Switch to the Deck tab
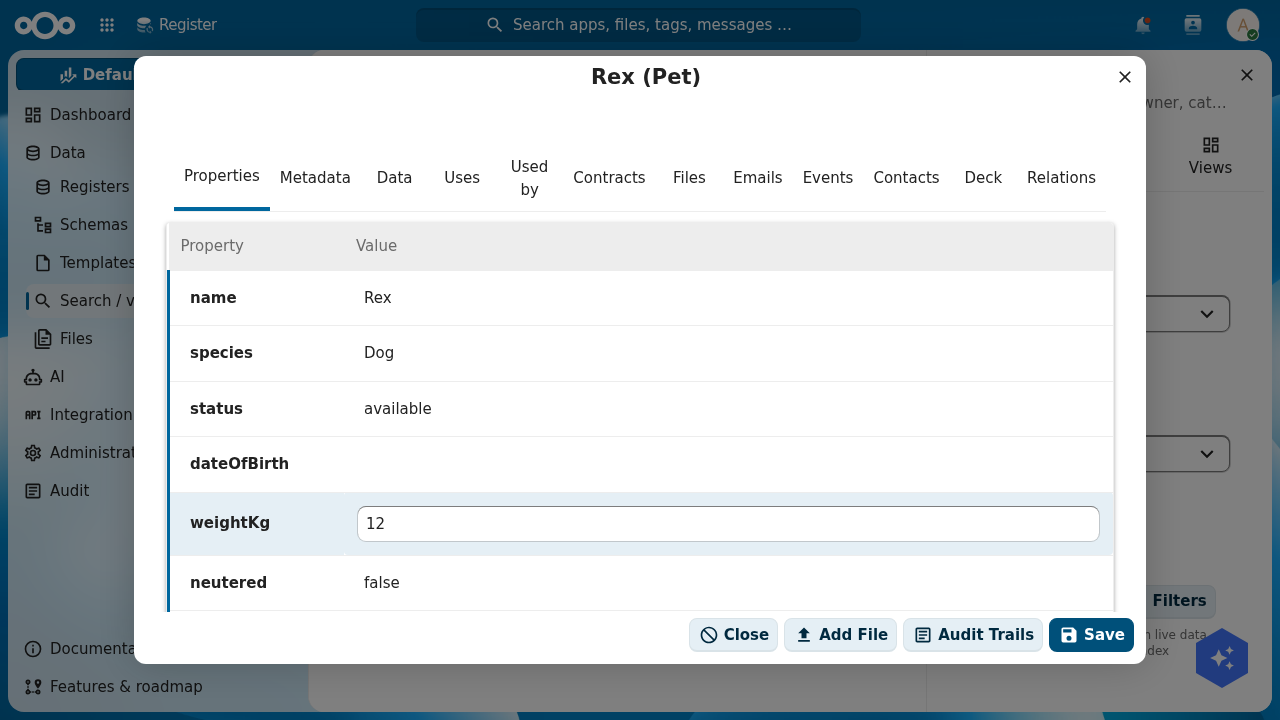The width and height of the screenshot is (1280, 720). coord(983,178)
